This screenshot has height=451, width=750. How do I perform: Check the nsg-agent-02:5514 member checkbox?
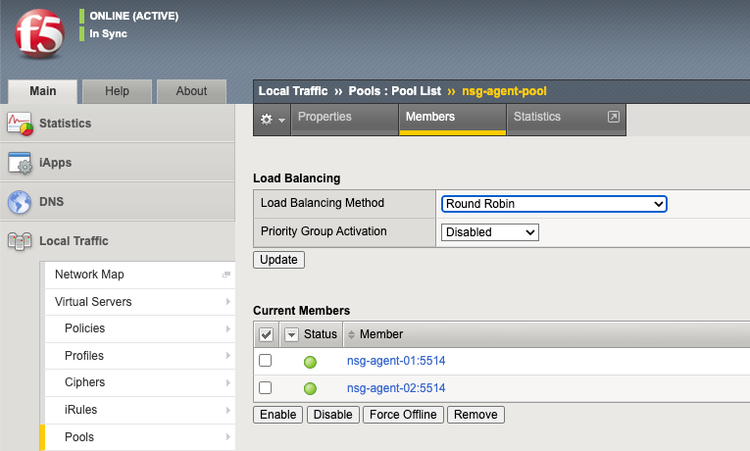point(265,388)
